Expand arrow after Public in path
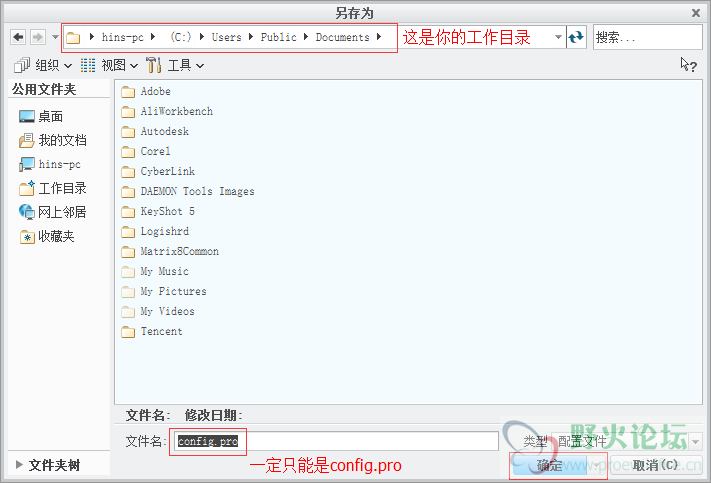The image size is (711, 483). pos(306,37)
